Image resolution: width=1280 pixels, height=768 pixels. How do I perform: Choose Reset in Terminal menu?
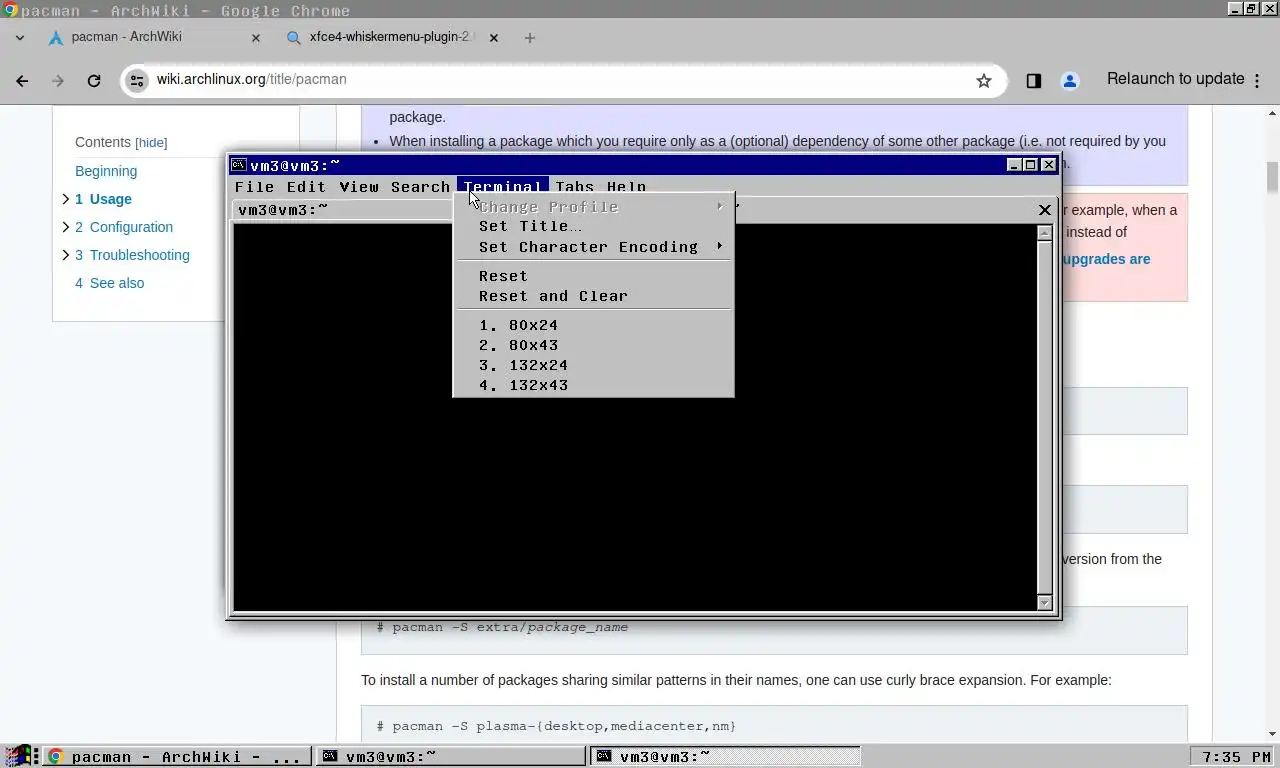point(593,276)
